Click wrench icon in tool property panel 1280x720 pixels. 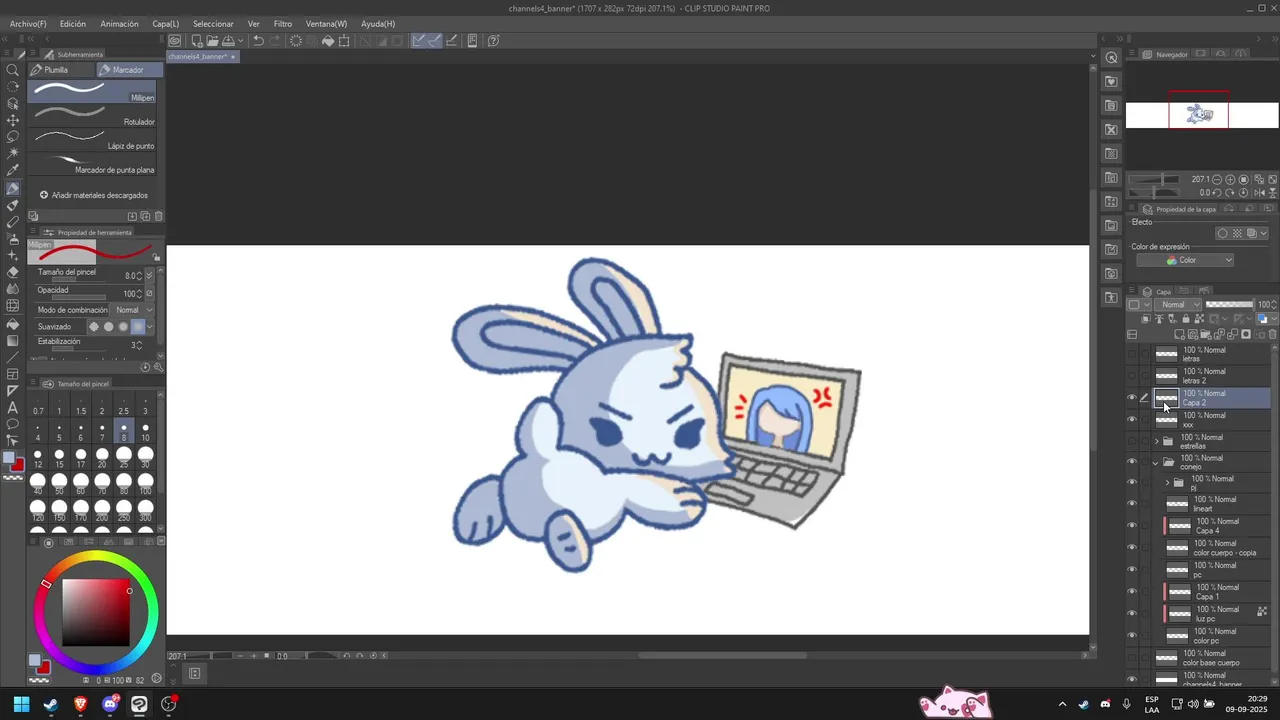pyautogui.click(x=158, y=367)
